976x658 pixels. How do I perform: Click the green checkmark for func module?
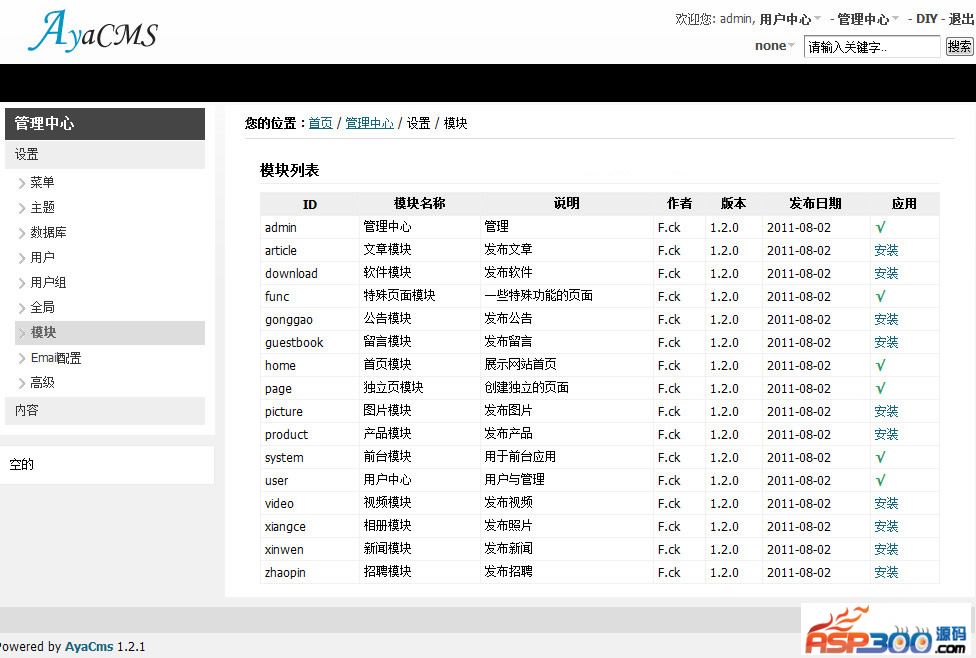[881, 297]
